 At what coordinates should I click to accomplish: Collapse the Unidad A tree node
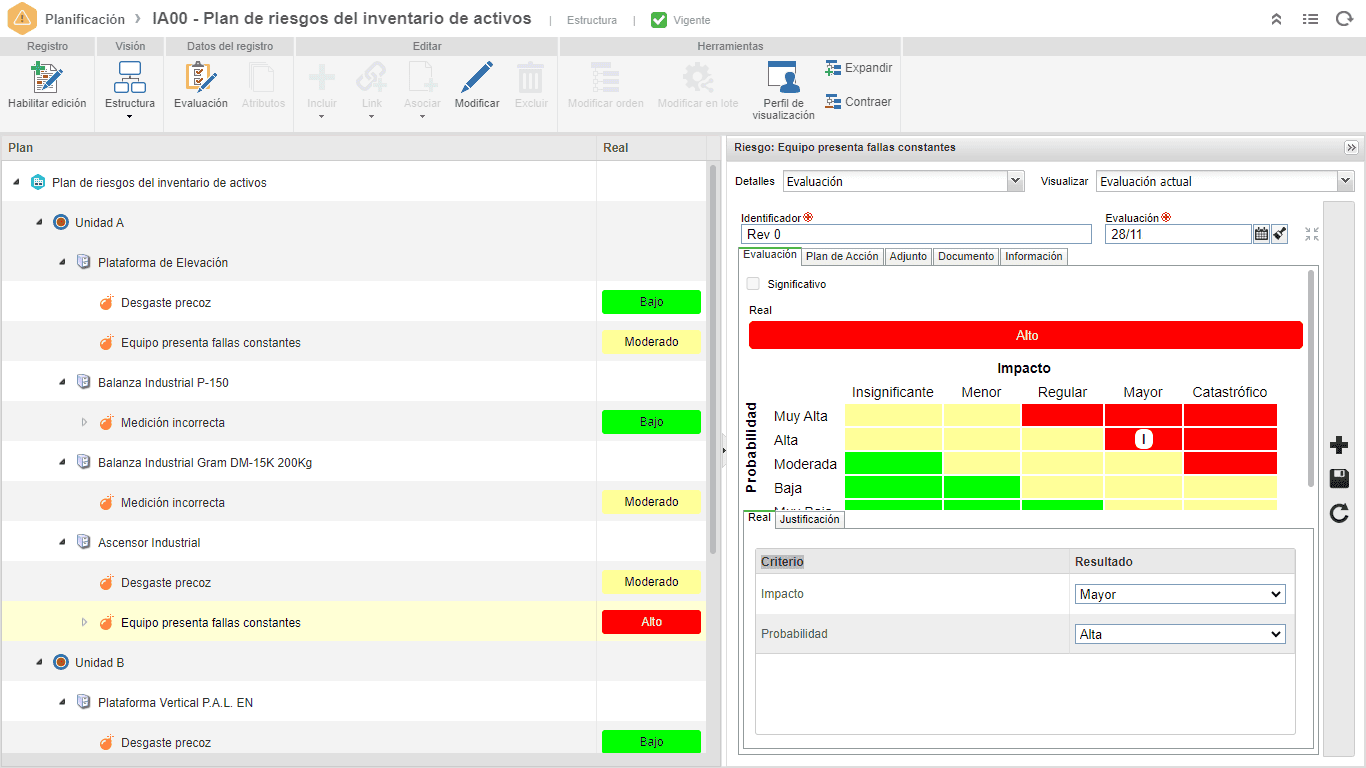(x=39, y=222)
